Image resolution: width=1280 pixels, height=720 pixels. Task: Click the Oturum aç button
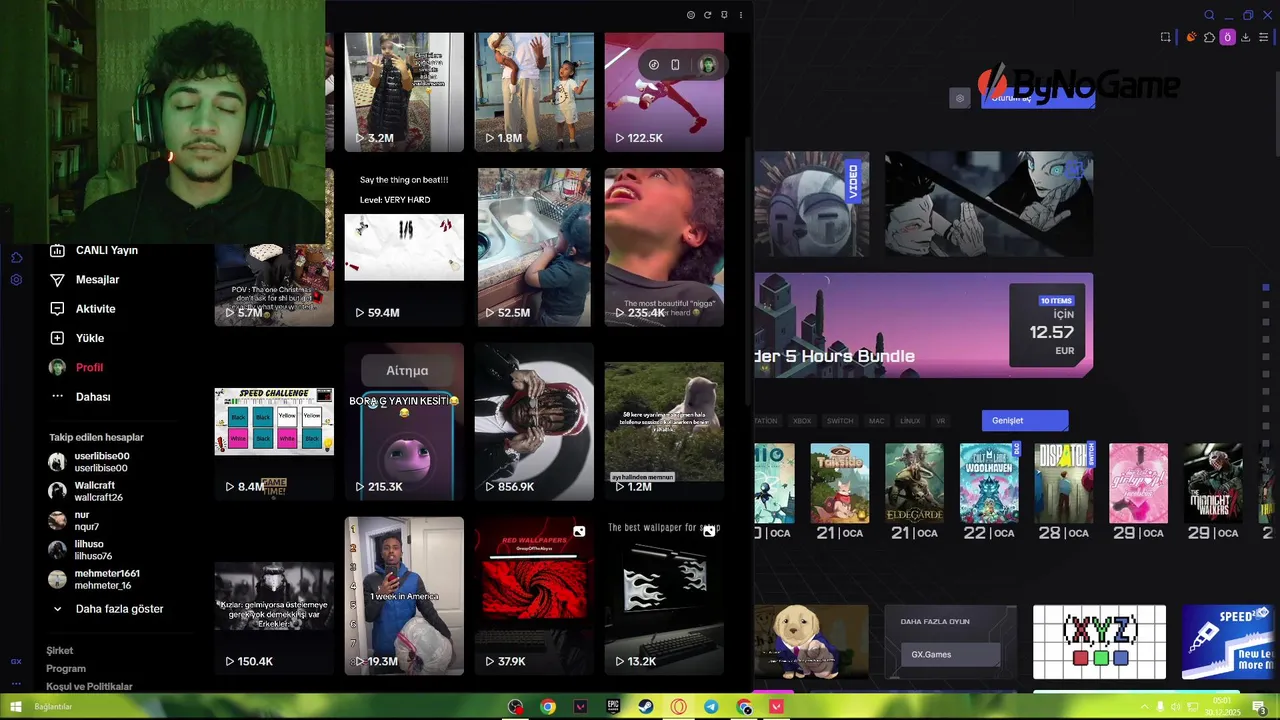point(1038,98)
